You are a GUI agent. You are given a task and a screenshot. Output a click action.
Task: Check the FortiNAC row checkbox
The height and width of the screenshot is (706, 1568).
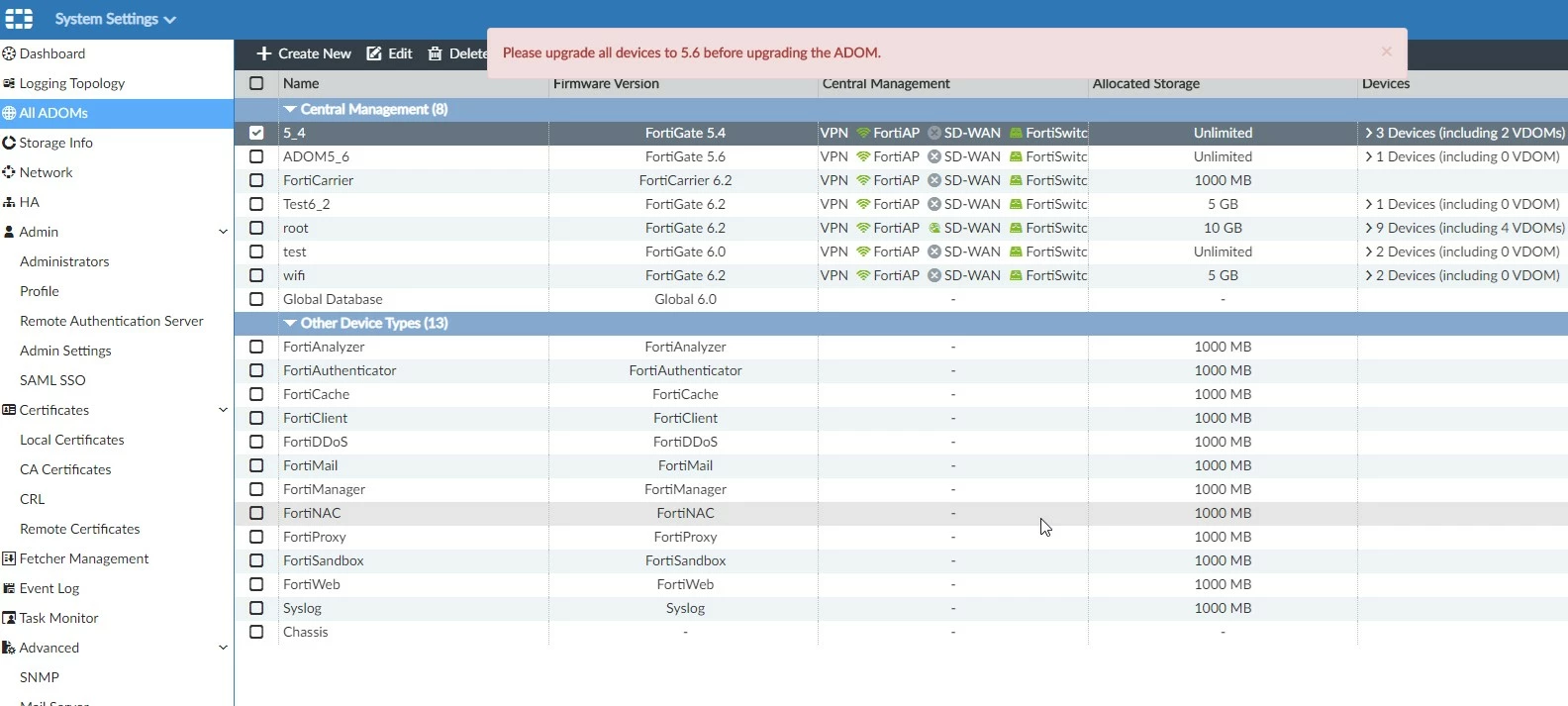[x=256, y=513]
